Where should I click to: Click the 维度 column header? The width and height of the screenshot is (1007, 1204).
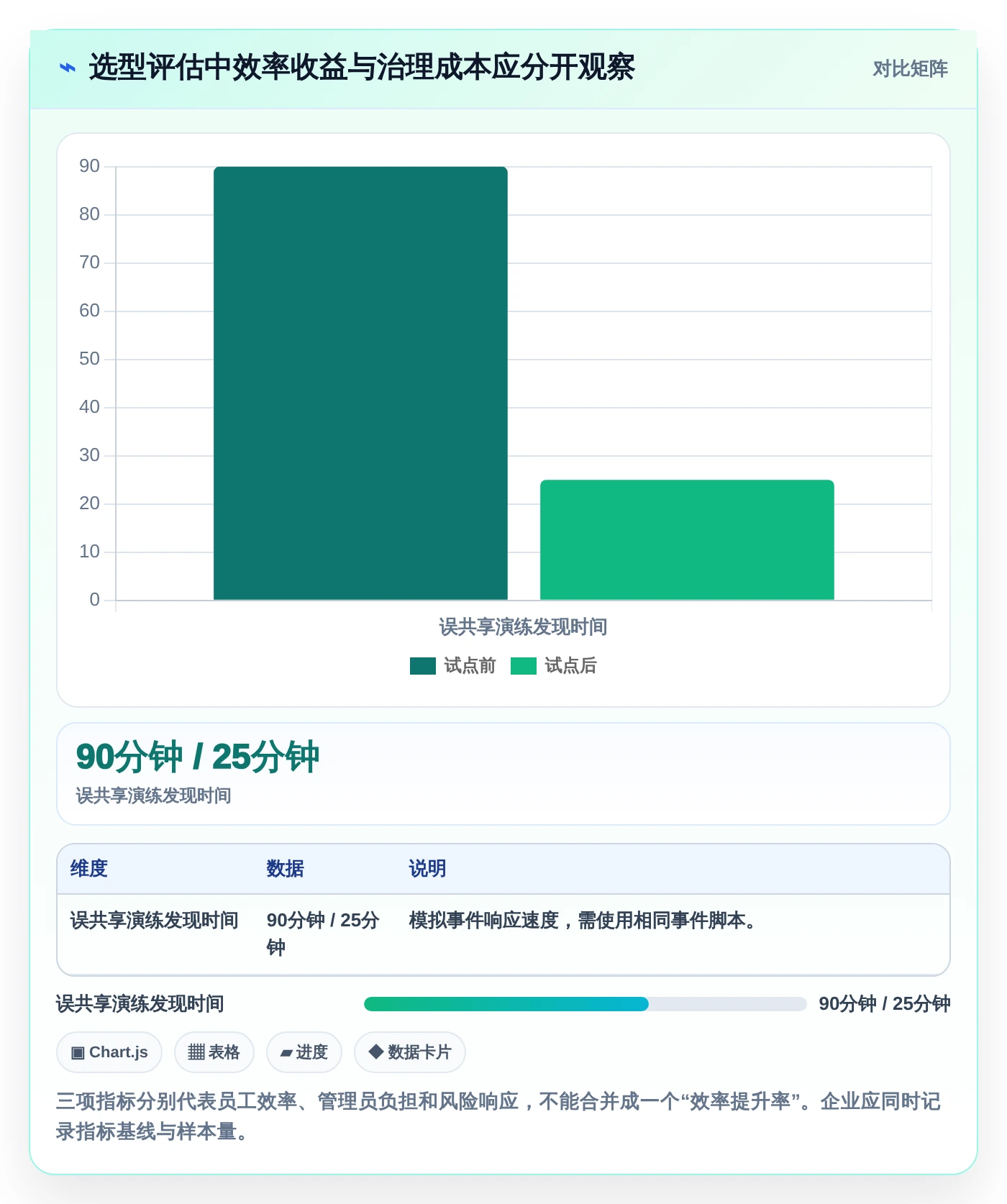pyautogui.click(x=88, y=868)
